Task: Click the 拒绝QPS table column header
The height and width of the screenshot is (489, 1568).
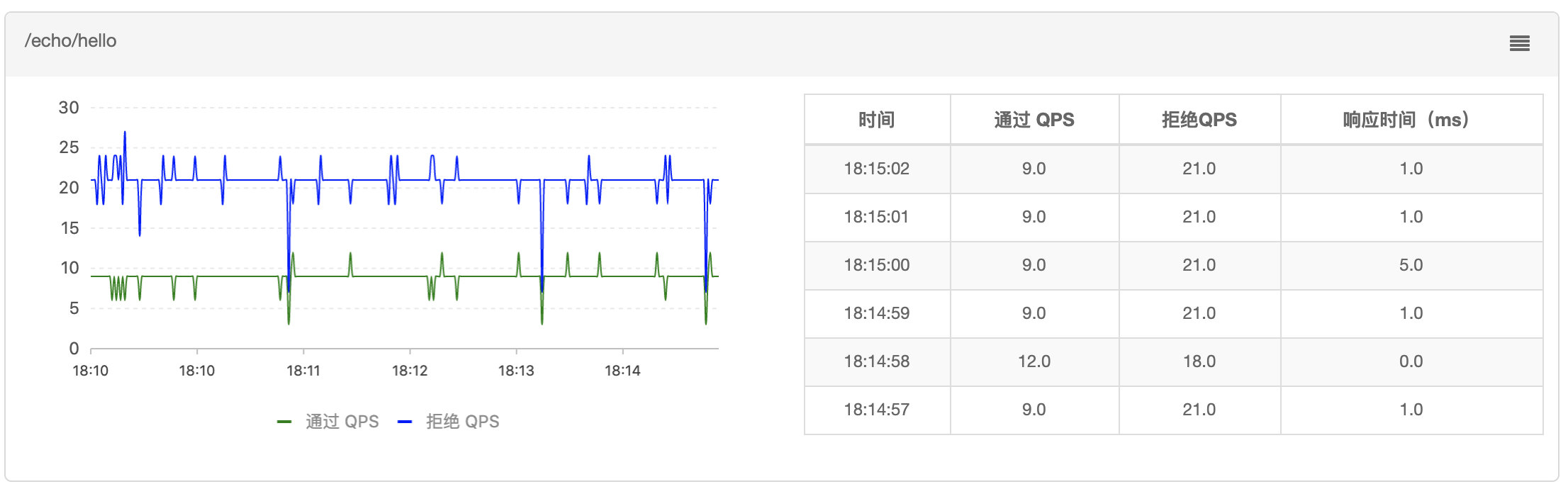Action: 1199,120
